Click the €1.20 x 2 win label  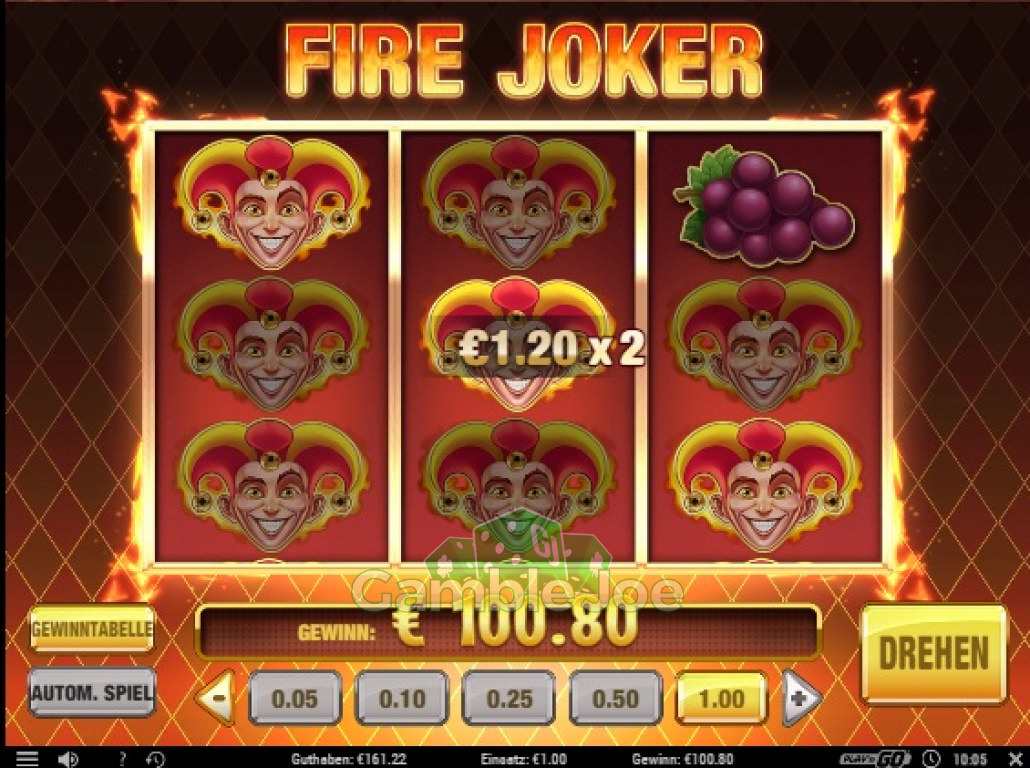click(x=550, y=348)
